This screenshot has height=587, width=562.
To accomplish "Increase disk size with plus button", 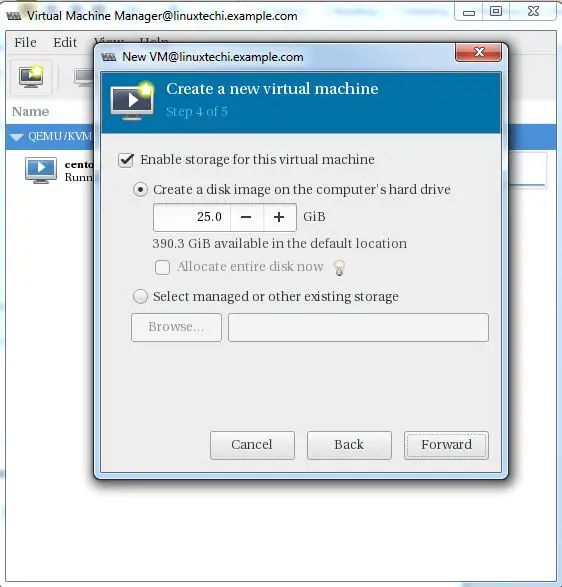I will click(x=279, y=217).
